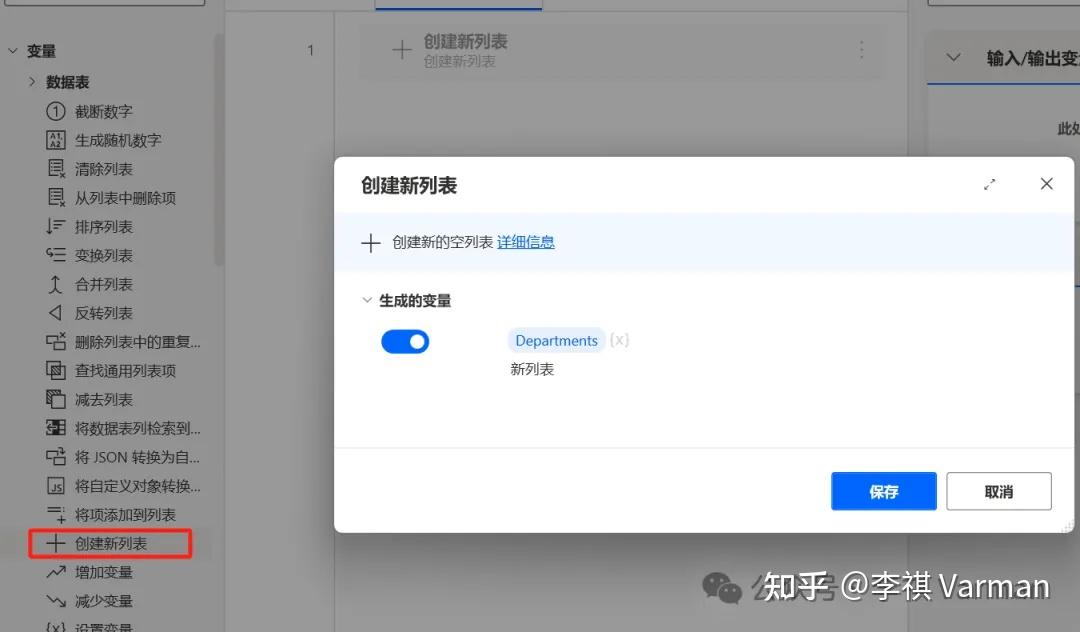Viewport: 1080px width, 632px height.
Task: Click the dialog expand-to-fullscreen icon
Action: [989, 184]
